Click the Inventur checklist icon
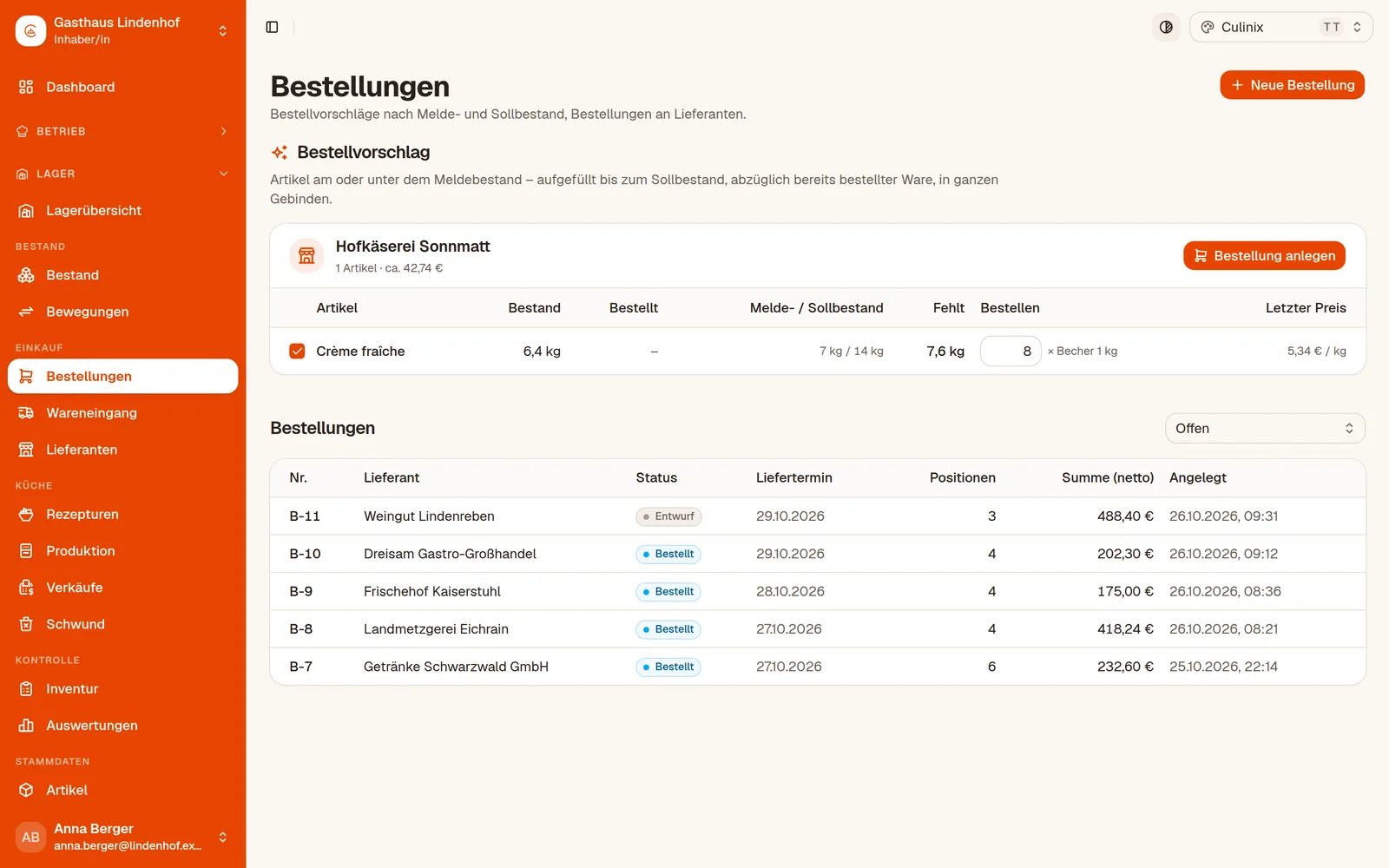This screenshot has height=868, width=1389. pyautogui.click(x=26, y=689)
